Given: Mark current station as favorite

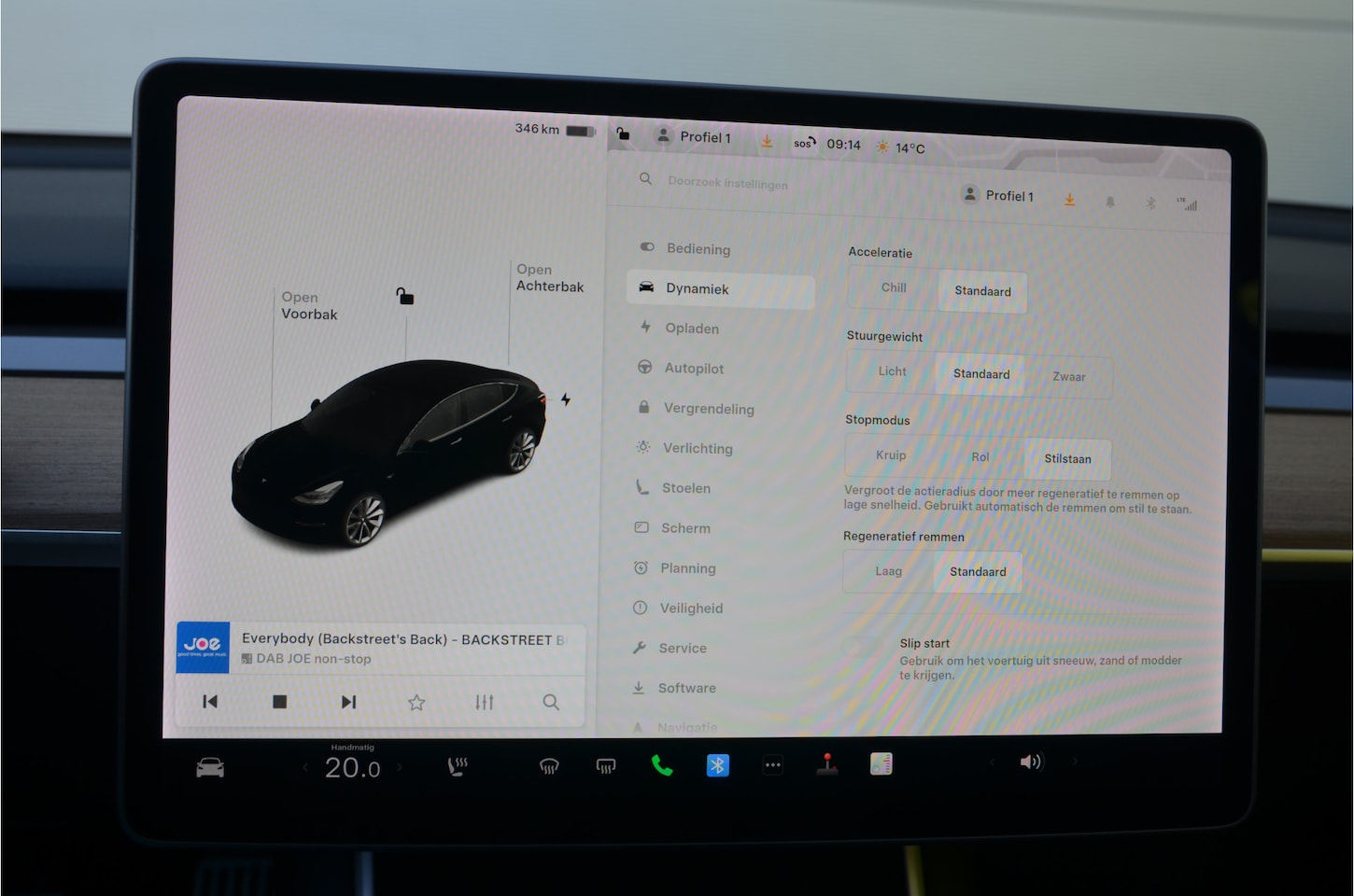Looking at the screenshot, I should 416,702.
